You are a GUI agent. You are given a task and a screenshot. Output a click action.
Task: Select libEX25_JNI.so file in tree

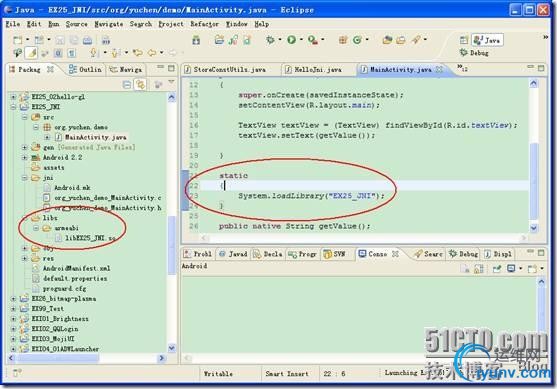point(86,238)
